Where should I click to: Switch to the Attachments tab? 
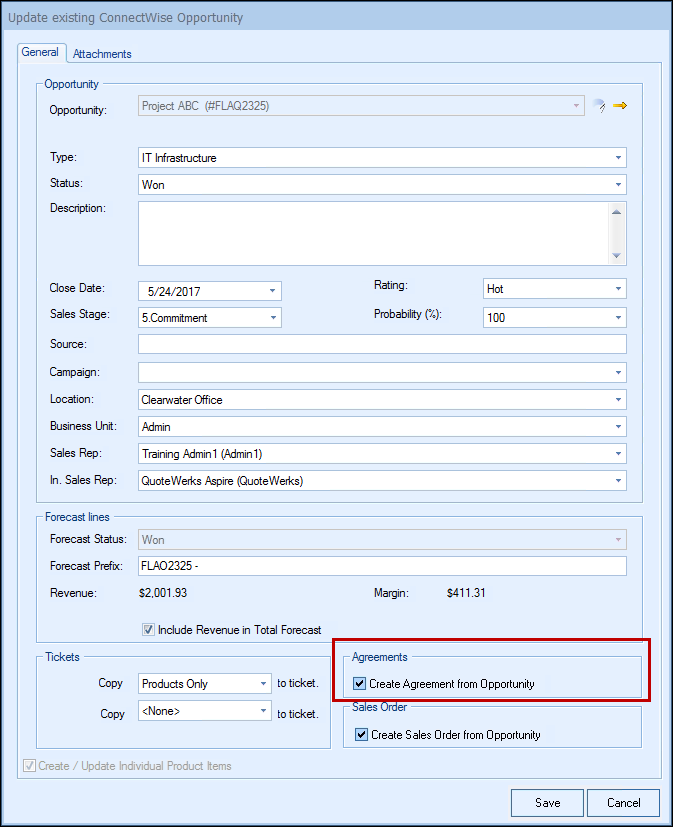[102, 54]
